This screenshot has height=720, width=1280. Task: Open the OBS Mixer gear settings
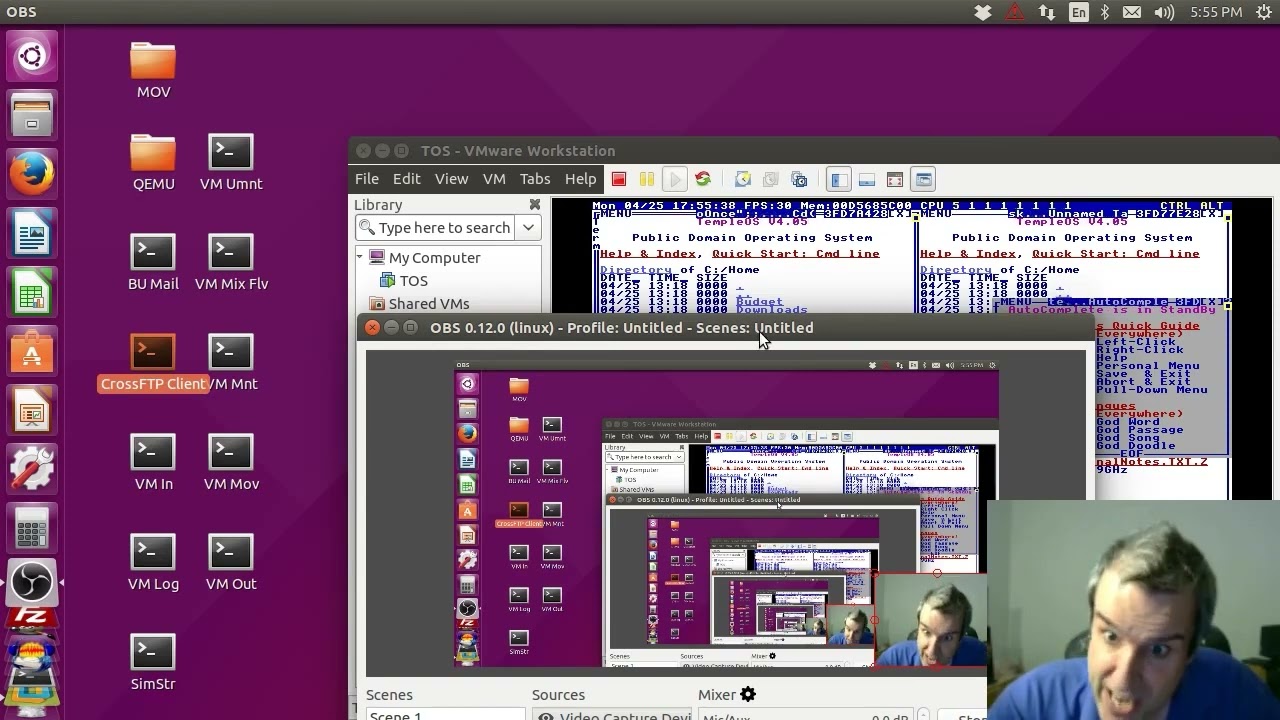pos(748,694)
